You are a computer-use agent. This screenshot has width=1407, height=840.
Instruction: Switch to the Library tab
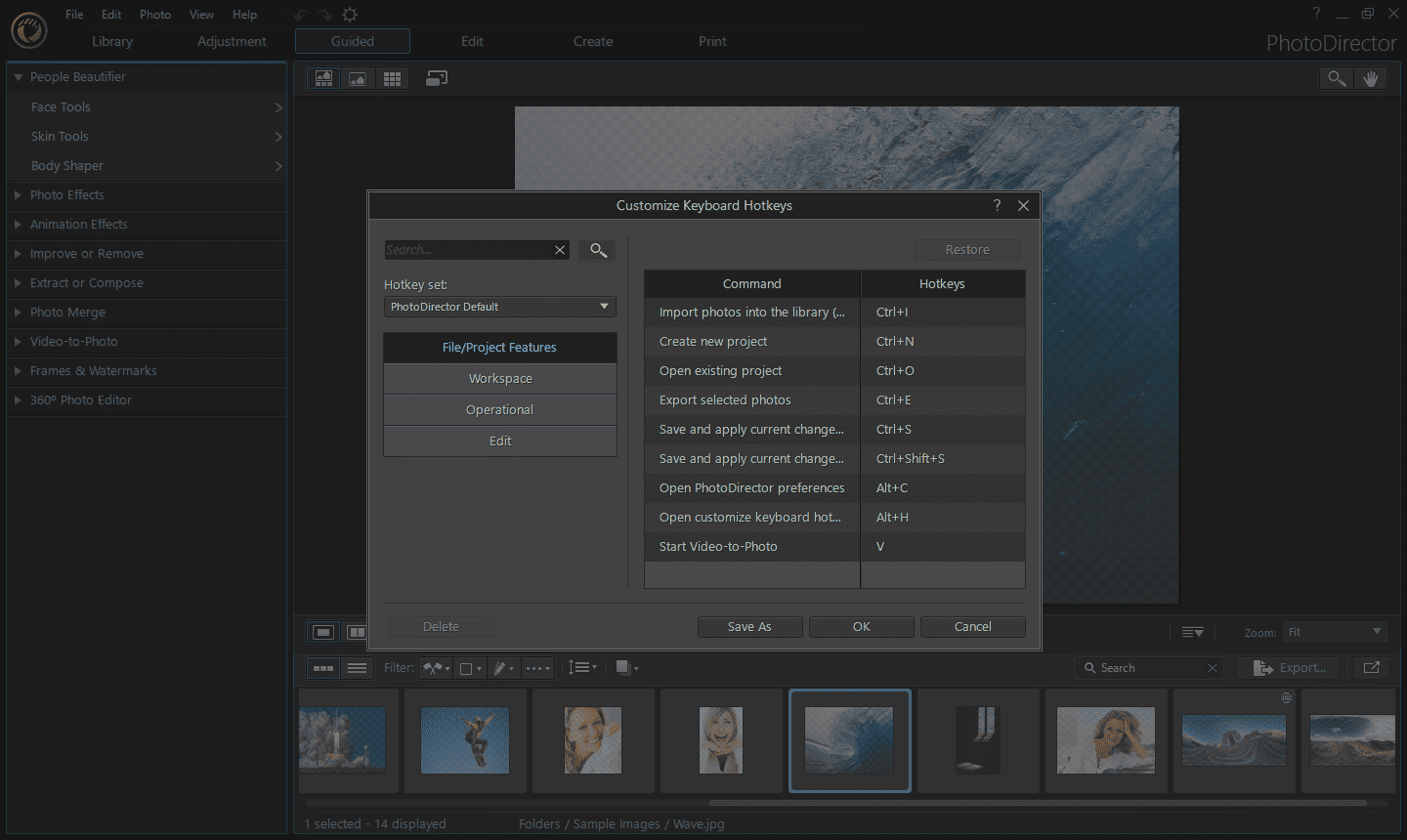112,41
